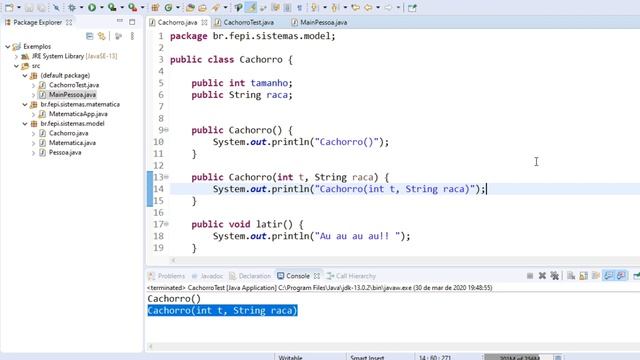Screen dimensions: 640x360
Task: Click the Open Type folder icon
Action: [190, 7]
